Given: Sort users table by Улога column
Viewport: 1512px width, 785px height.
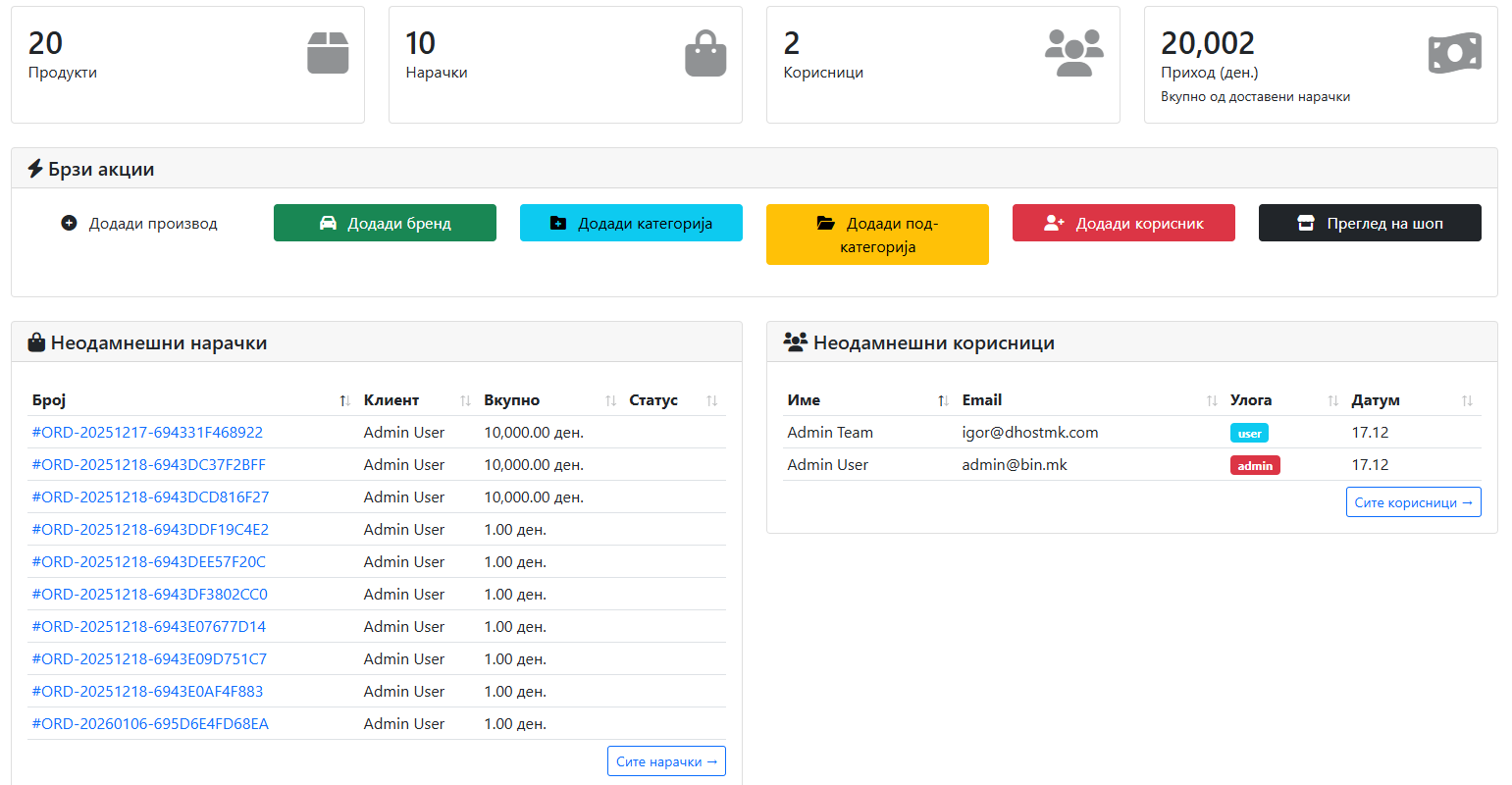Looking at the screenshot, I should click(x=1332, y=400).
